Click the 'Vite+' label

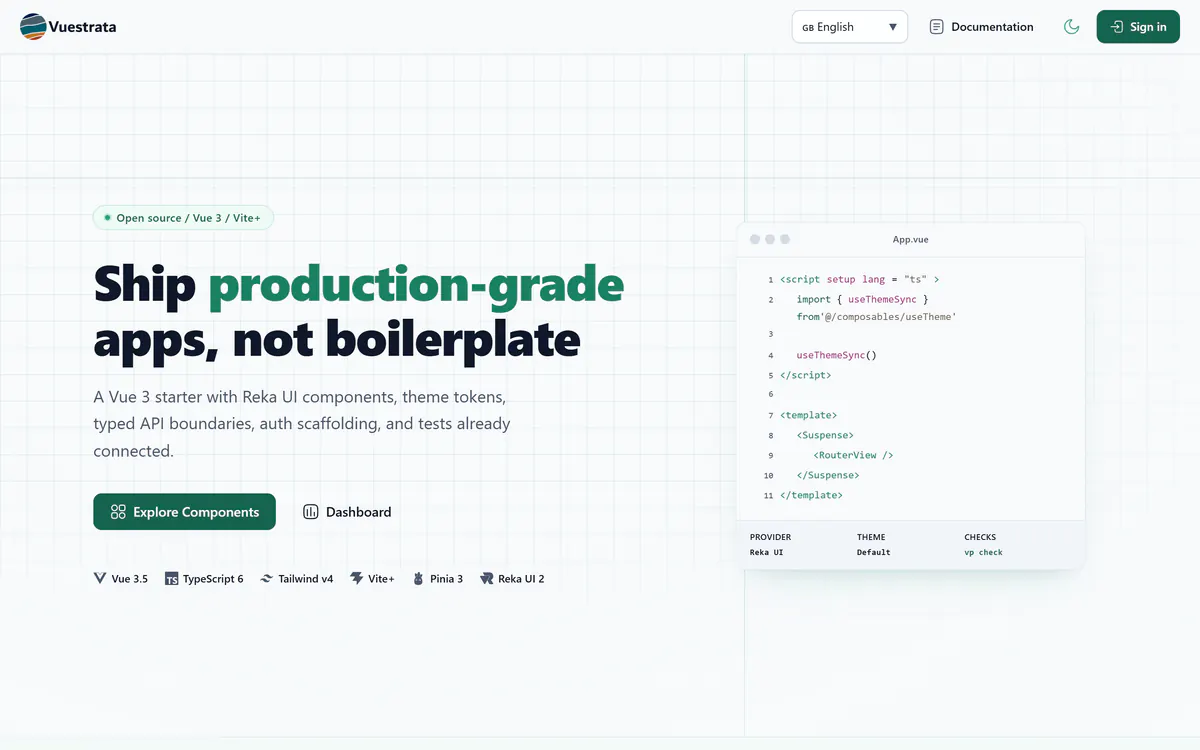[381, 579]
